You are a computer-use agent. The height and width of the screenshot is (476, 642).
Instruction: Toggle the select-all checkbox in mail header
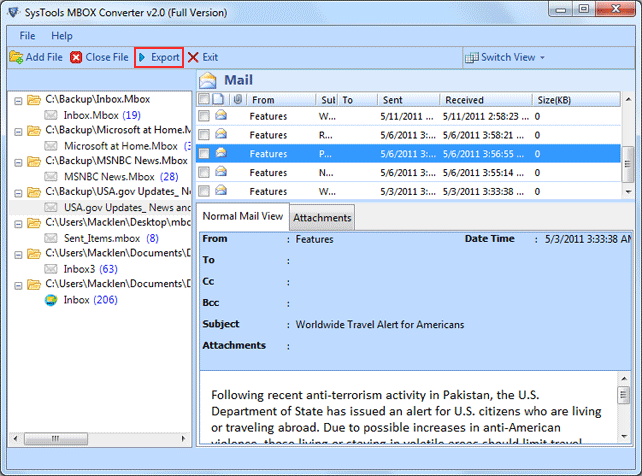(204, 100)
